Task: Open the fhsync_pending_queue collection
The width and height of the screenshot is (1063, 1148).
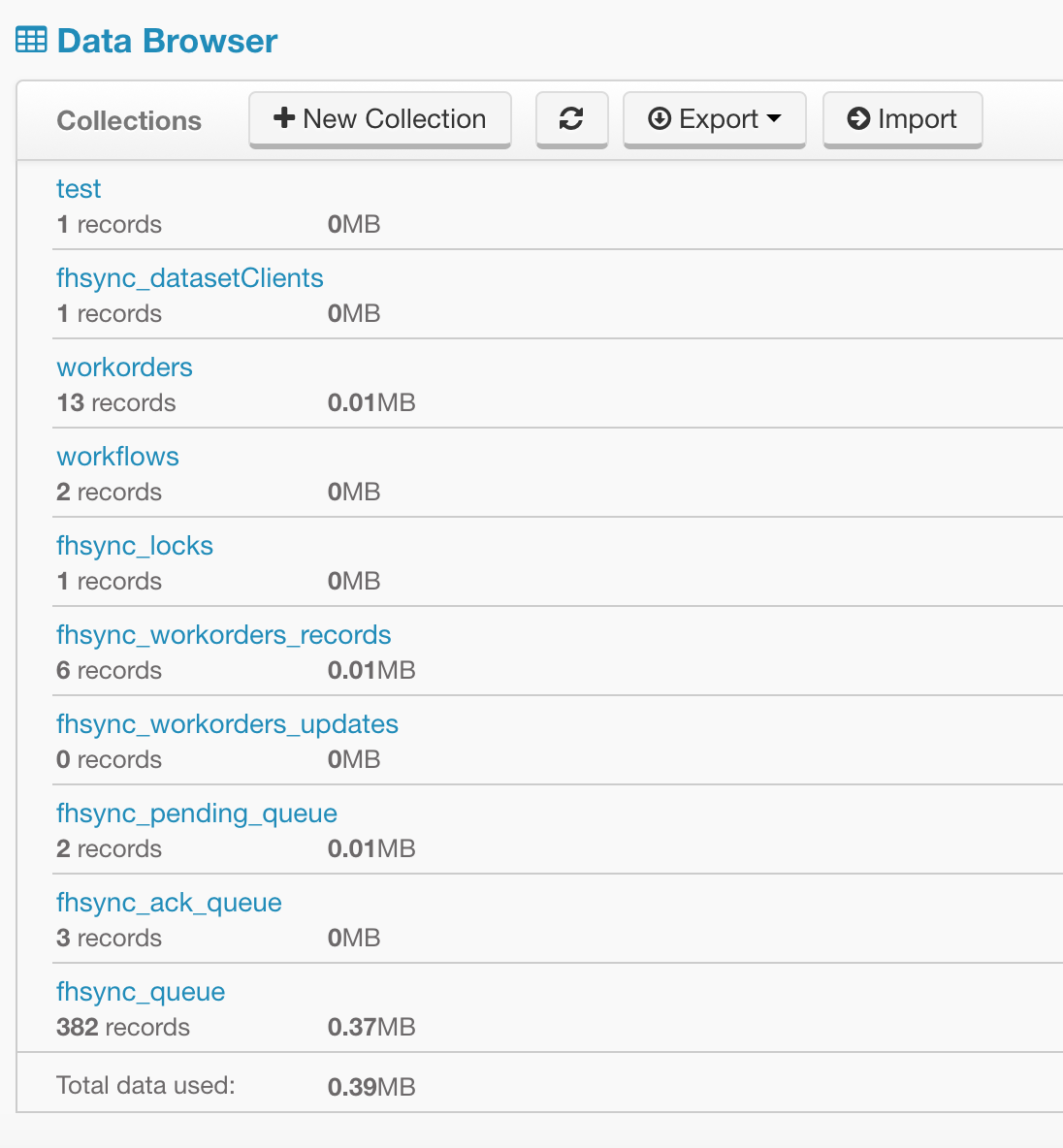Action: (197, 814)
